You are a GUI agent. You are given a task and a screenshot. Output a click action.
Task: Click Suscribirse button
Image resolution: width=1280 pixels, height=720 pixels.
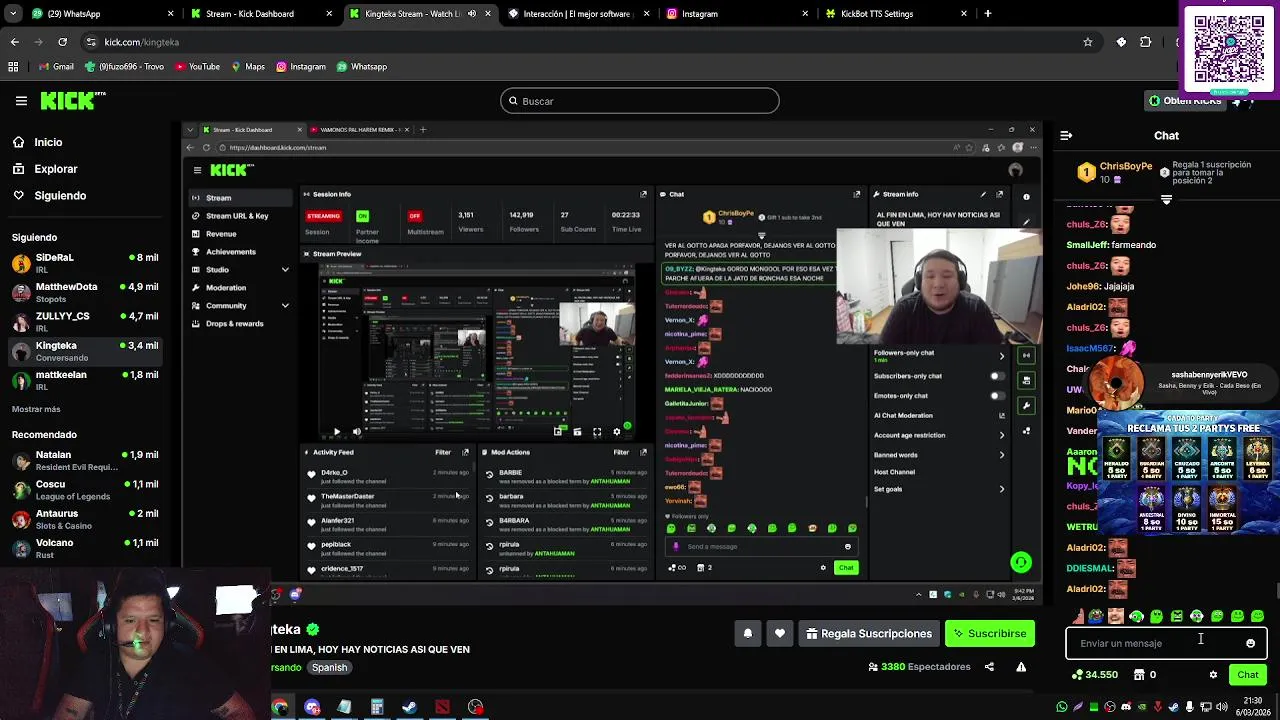coord(990,633)
